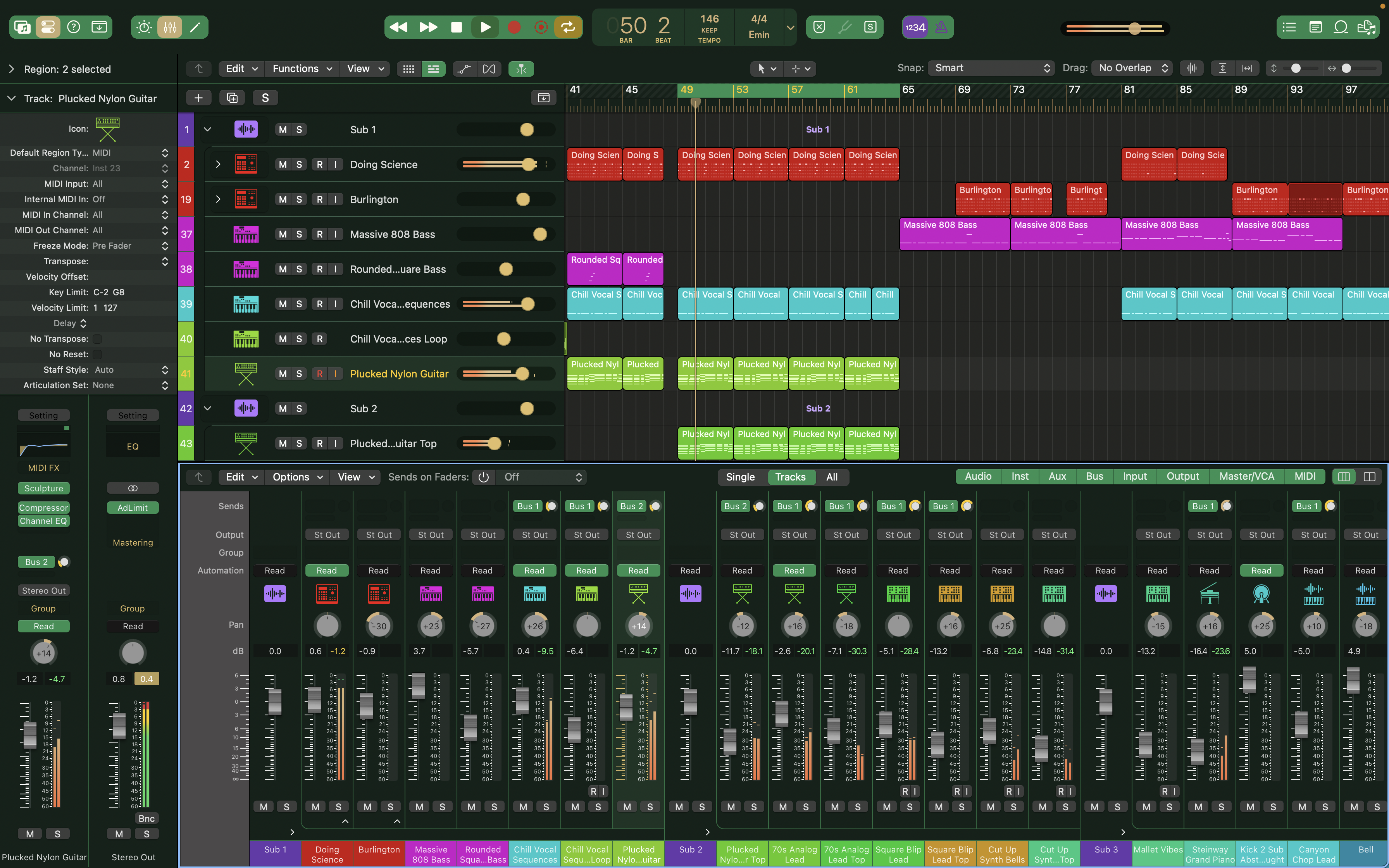Click the Doing Science drum machine icon
This screenshot has height=868, width=1389.
coord(246,164)
